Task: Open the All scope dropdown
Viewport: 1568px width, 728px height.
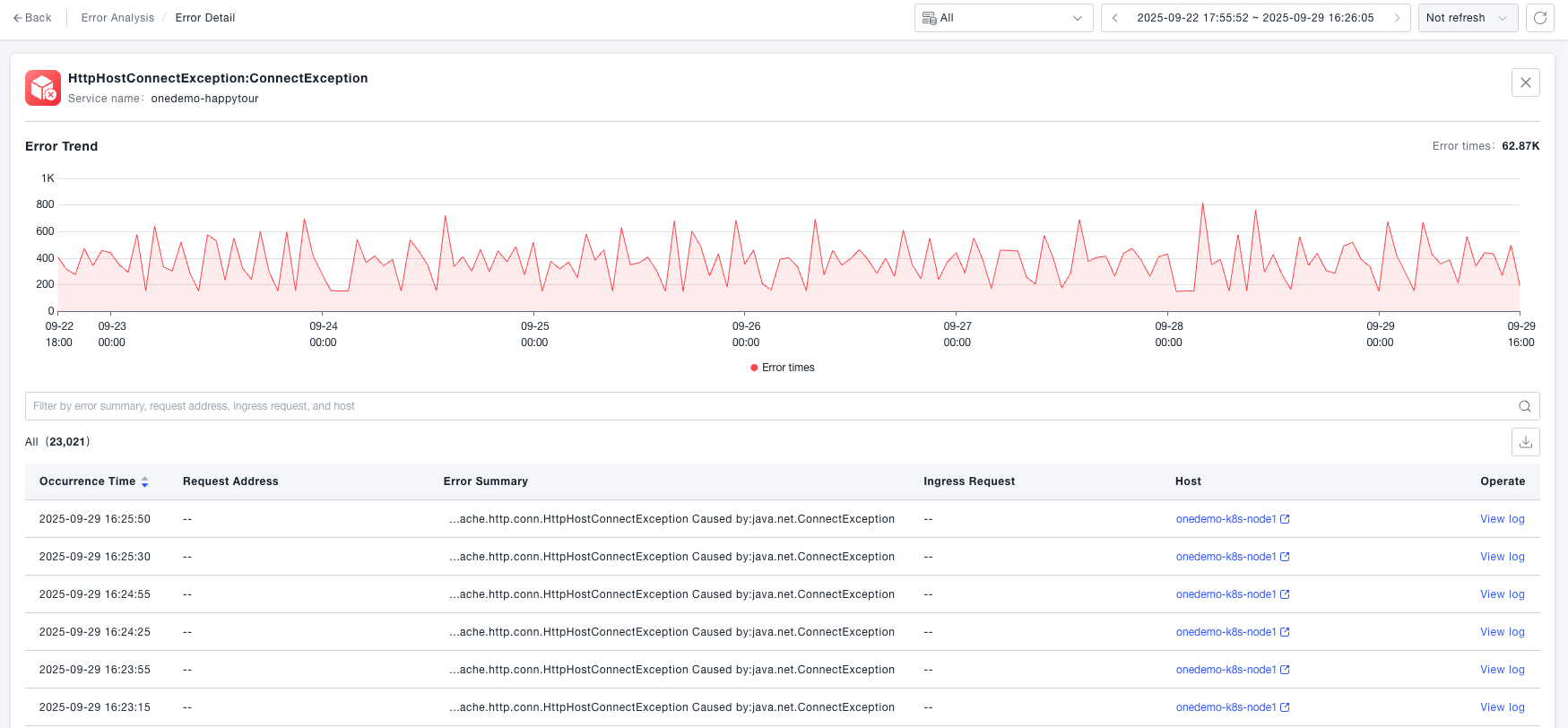Action: 1003,18
